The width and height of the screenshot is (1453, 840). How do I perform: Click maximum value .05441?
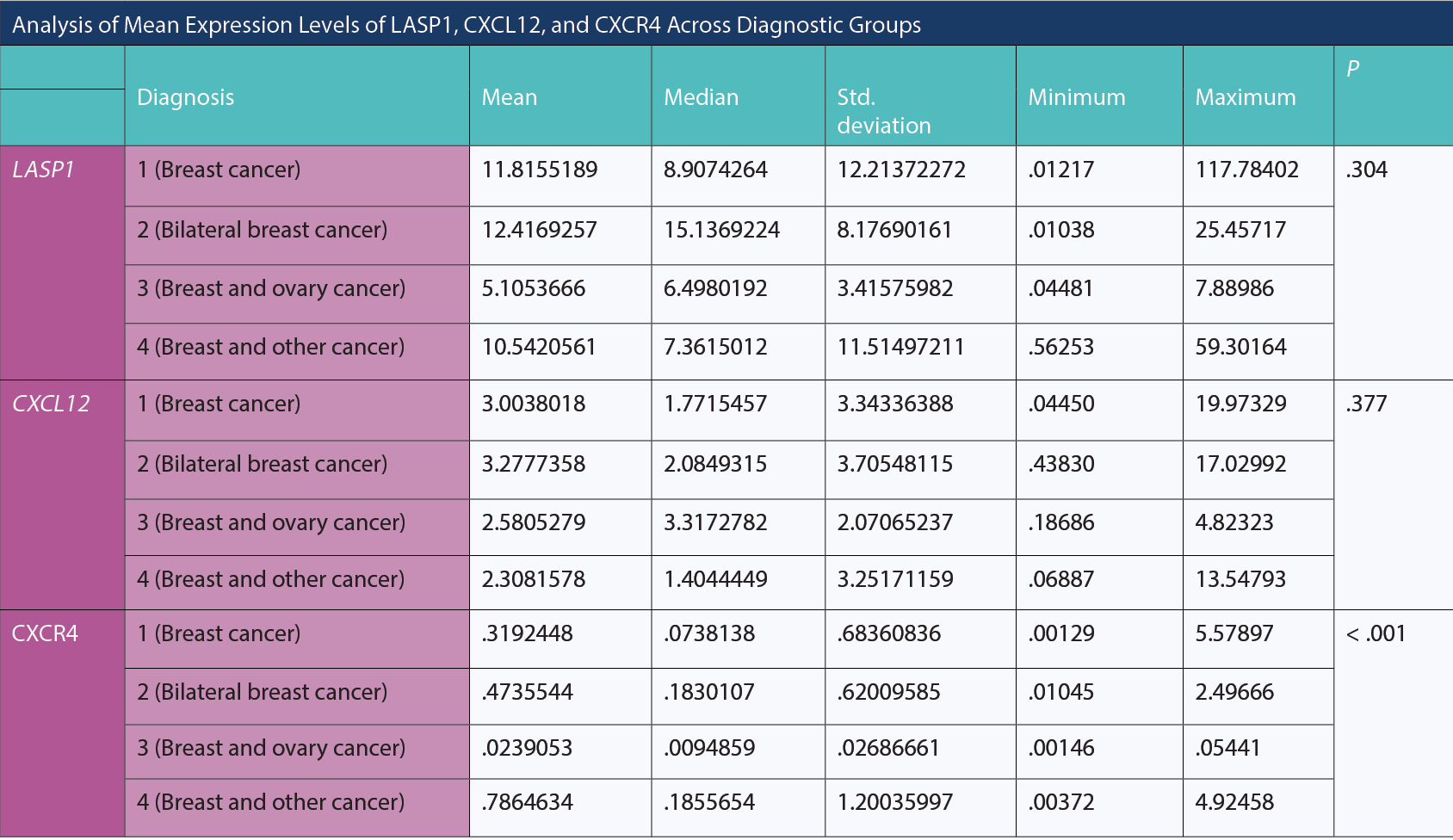coord(1227,748)
